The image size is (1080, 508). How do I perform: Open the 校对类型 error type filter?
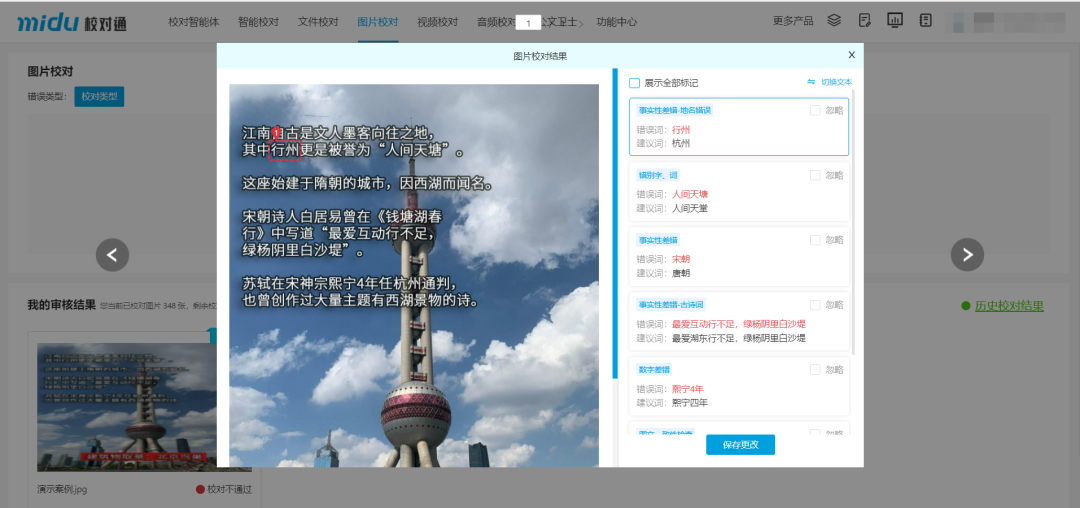pyautogui.click(x=99, y=97)
